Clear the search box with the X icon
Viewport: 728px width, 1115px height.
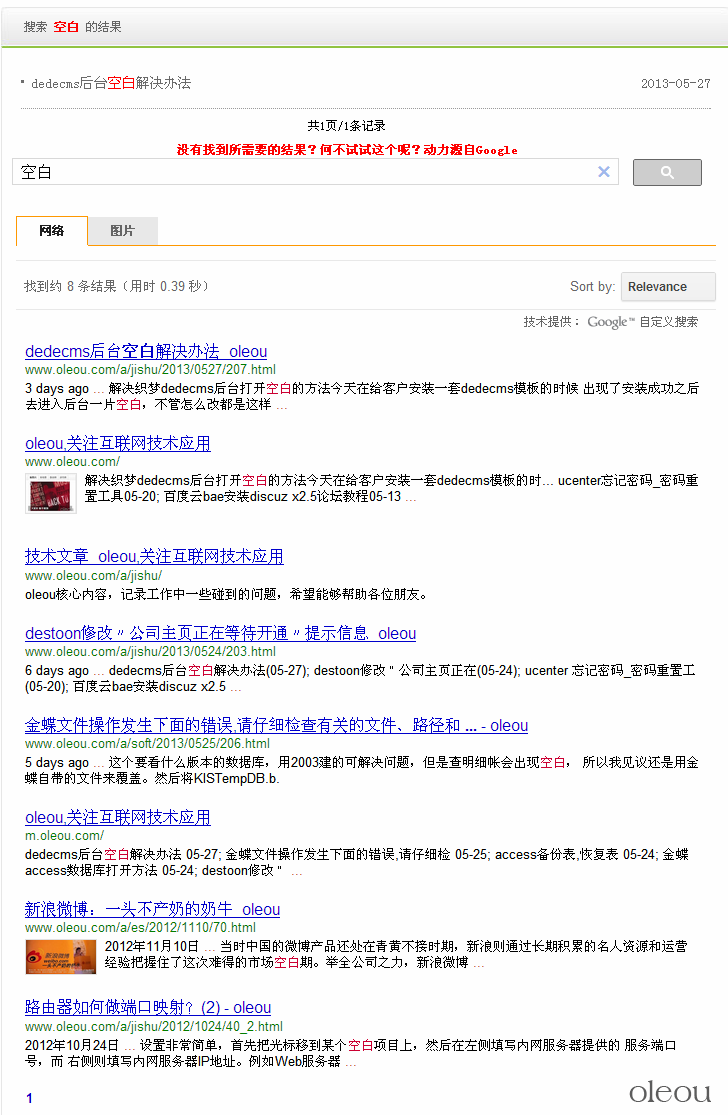click(x=604, y=171)
